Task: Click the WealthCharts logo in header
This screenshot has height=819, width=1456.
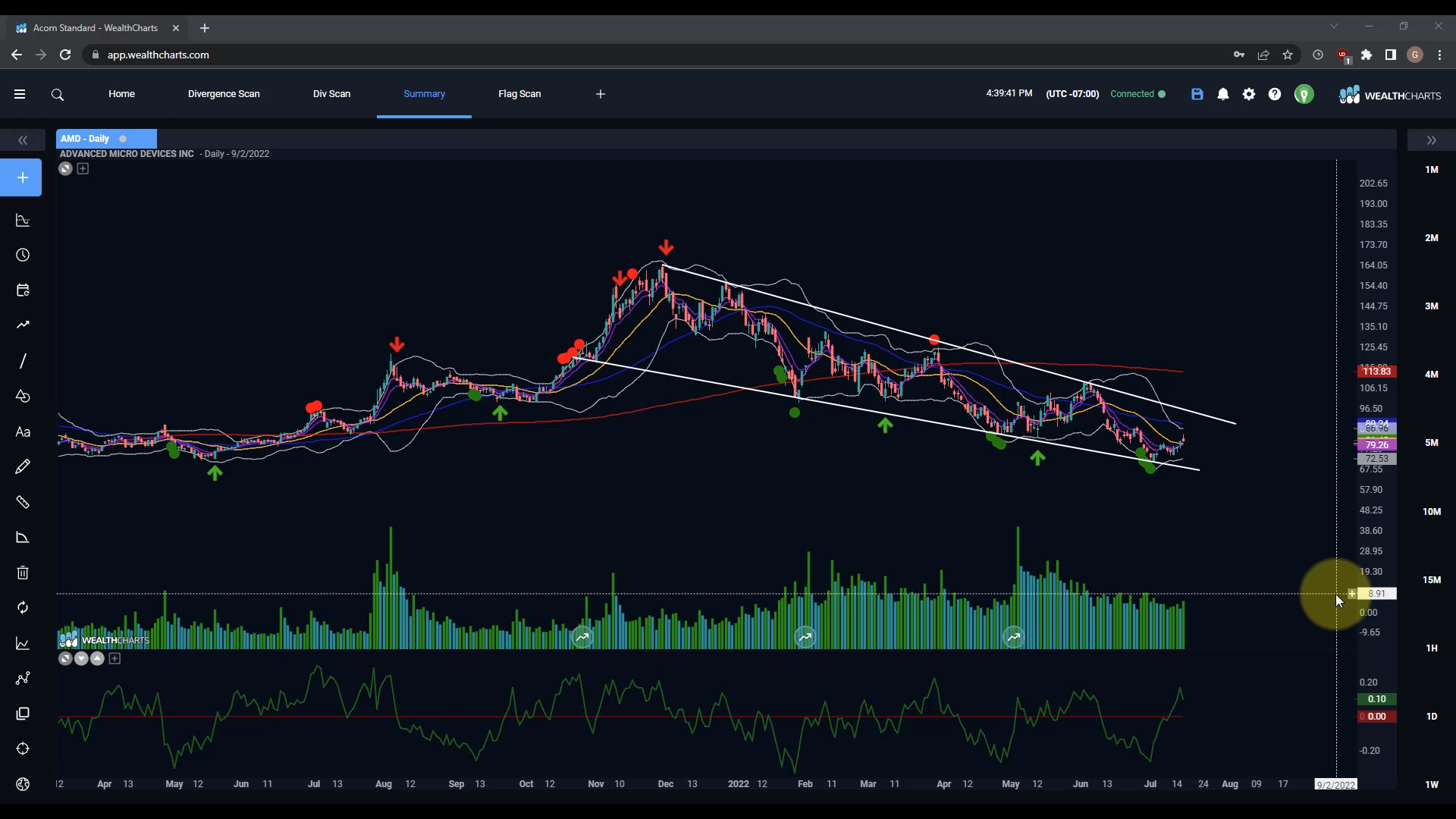Action: click(x=1389, y=95)
